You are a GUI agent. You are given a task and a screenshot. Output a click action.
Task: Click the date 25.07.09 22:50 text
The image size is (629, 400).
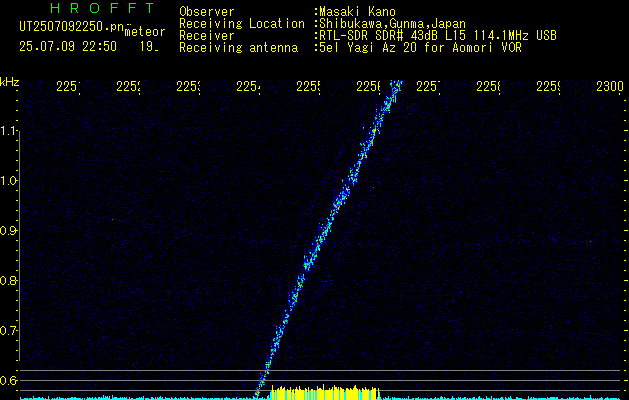tap(68, 46)
